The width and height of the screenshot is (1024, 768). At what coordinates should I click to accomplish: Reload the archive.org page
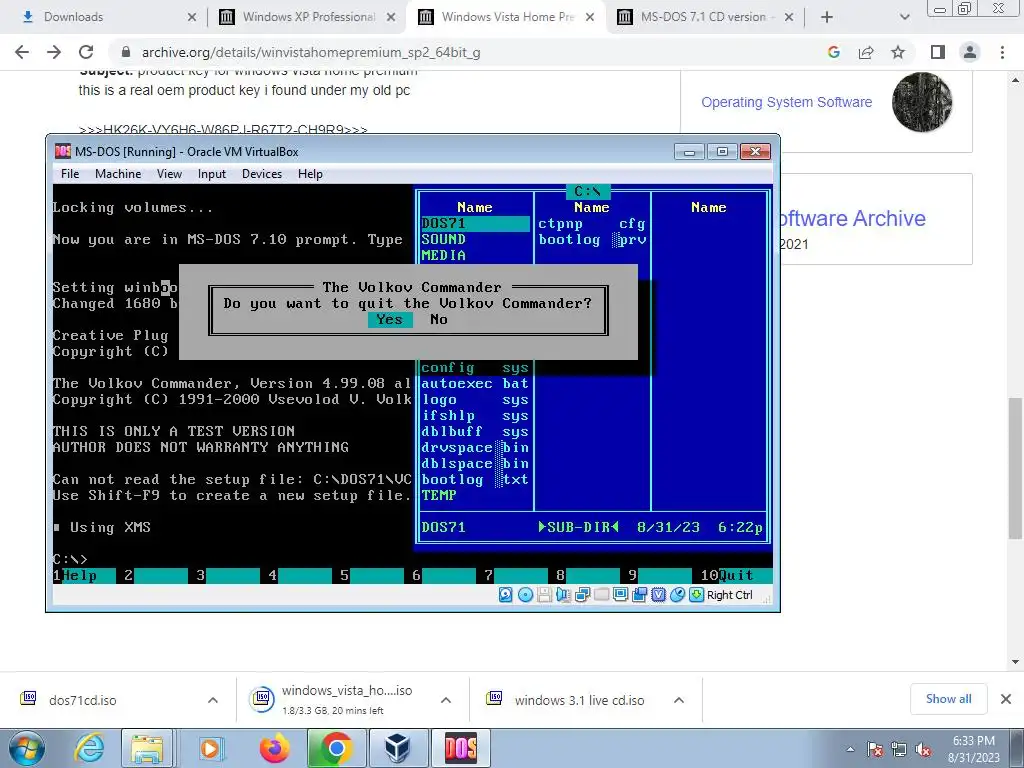click(86, 52)
